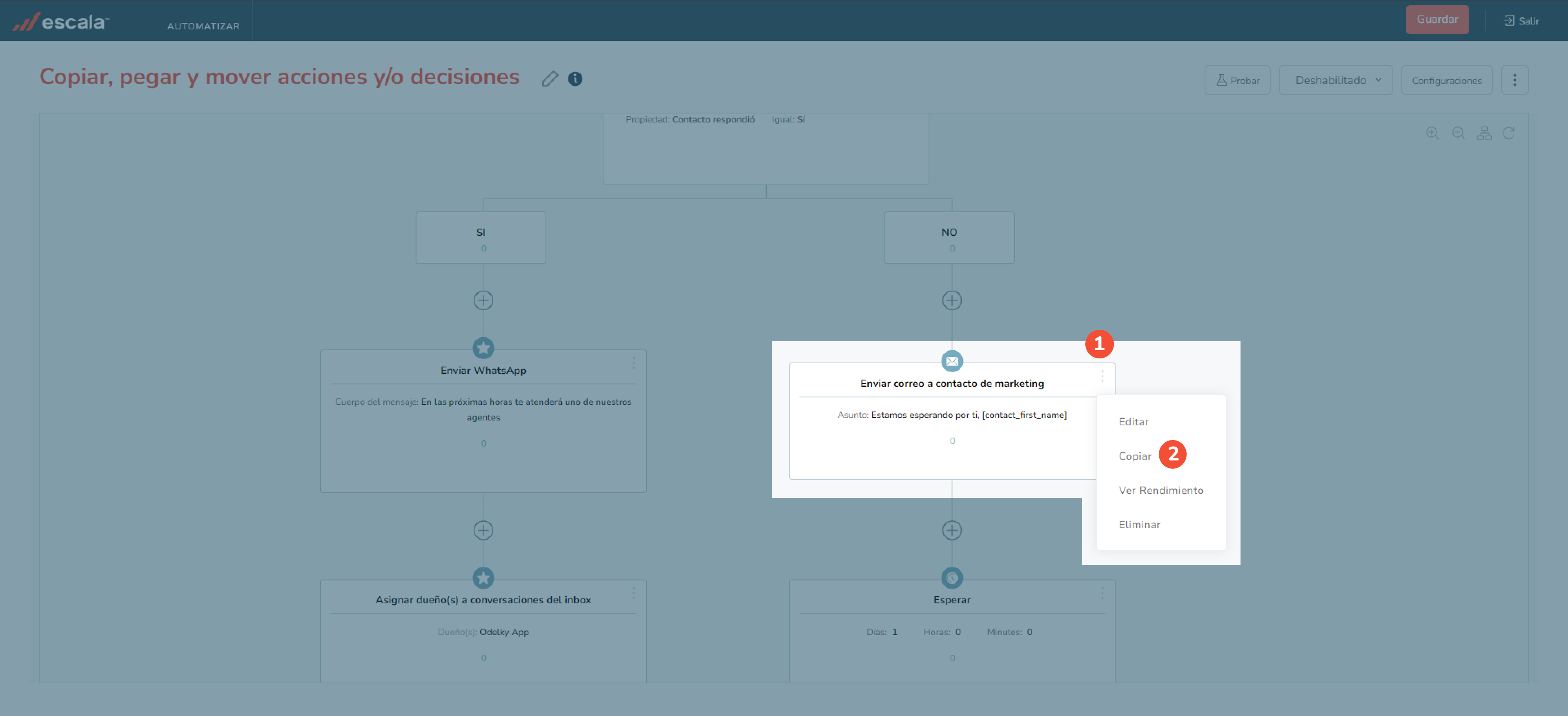Click the clock icon on the Esperar card
Viewport: 1568px width, 716px height.
[952, 578]
